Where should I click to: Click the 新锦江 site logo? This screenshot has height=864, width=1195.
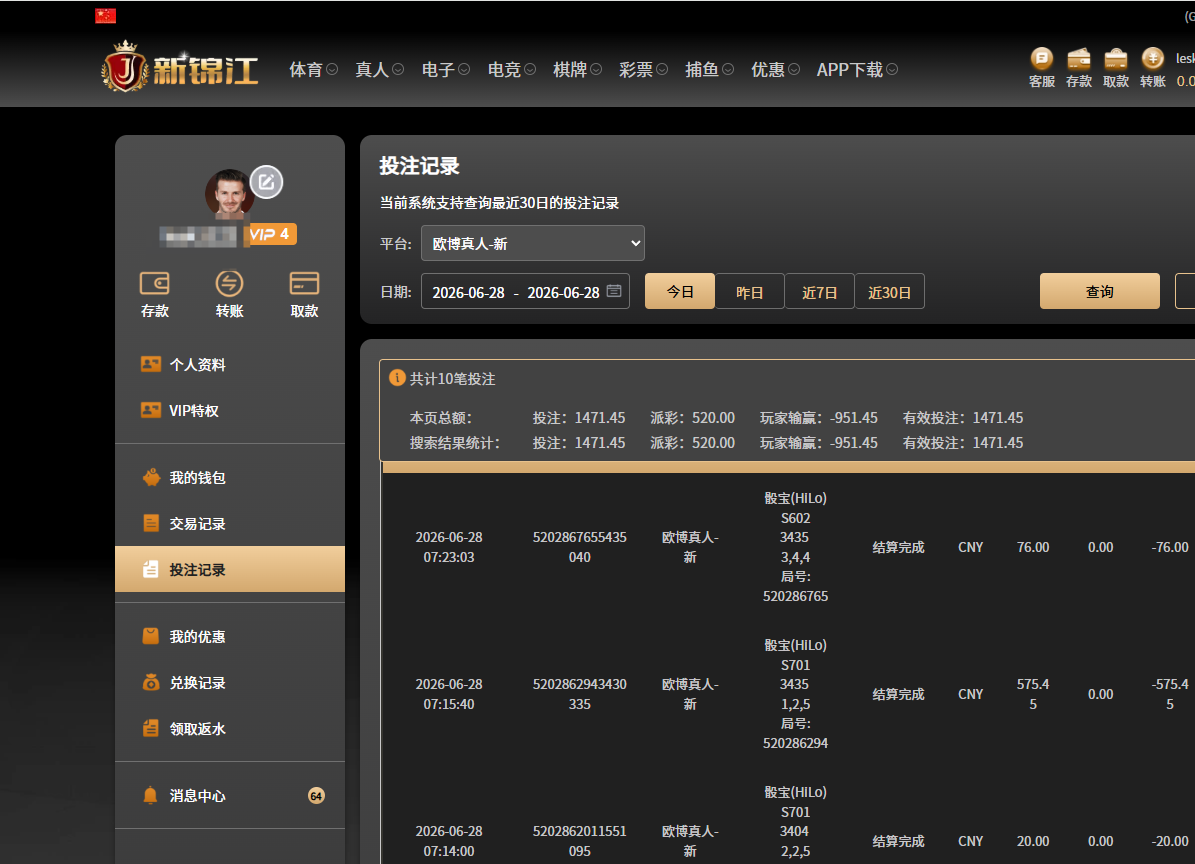[180, 68]
